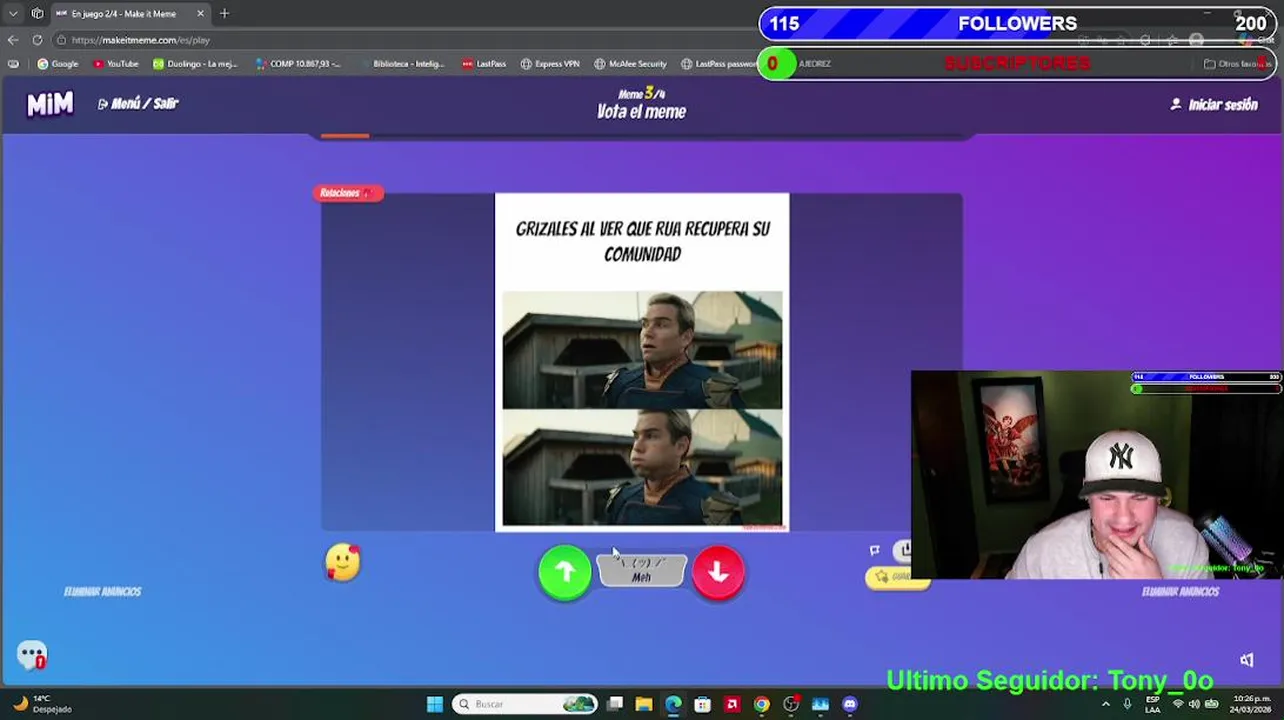Image resolution: width=1284 pixels, height=720 pixels.
Task: Report the meme using the flag icon
Action: coord(875,550)
